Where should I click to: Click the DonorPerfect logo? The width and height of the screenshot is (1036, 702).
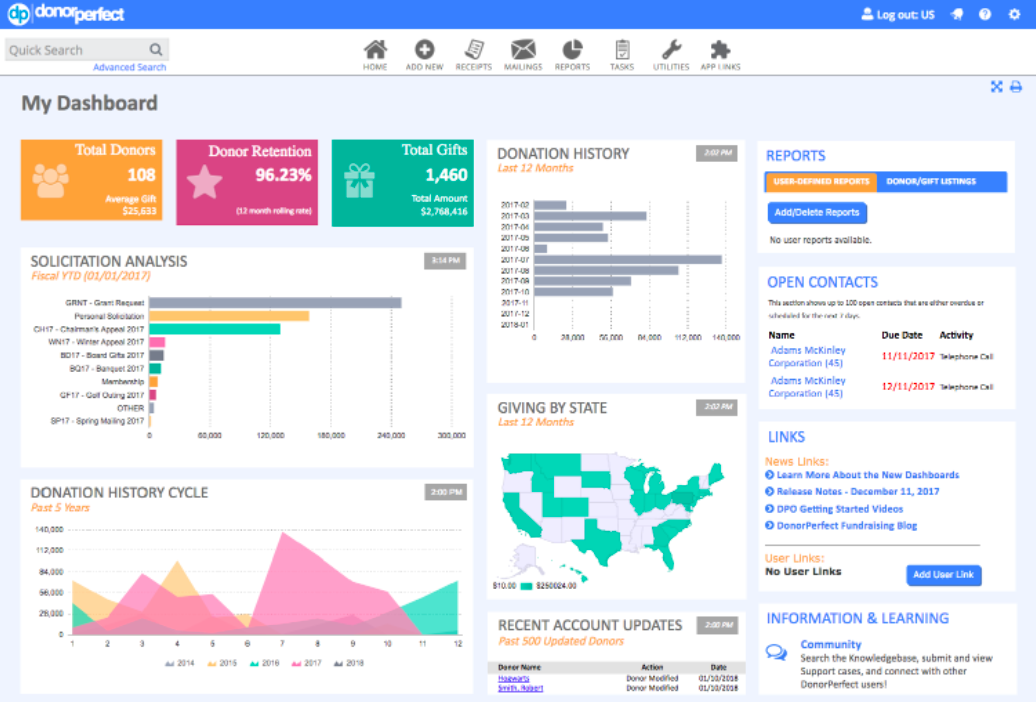65,14
